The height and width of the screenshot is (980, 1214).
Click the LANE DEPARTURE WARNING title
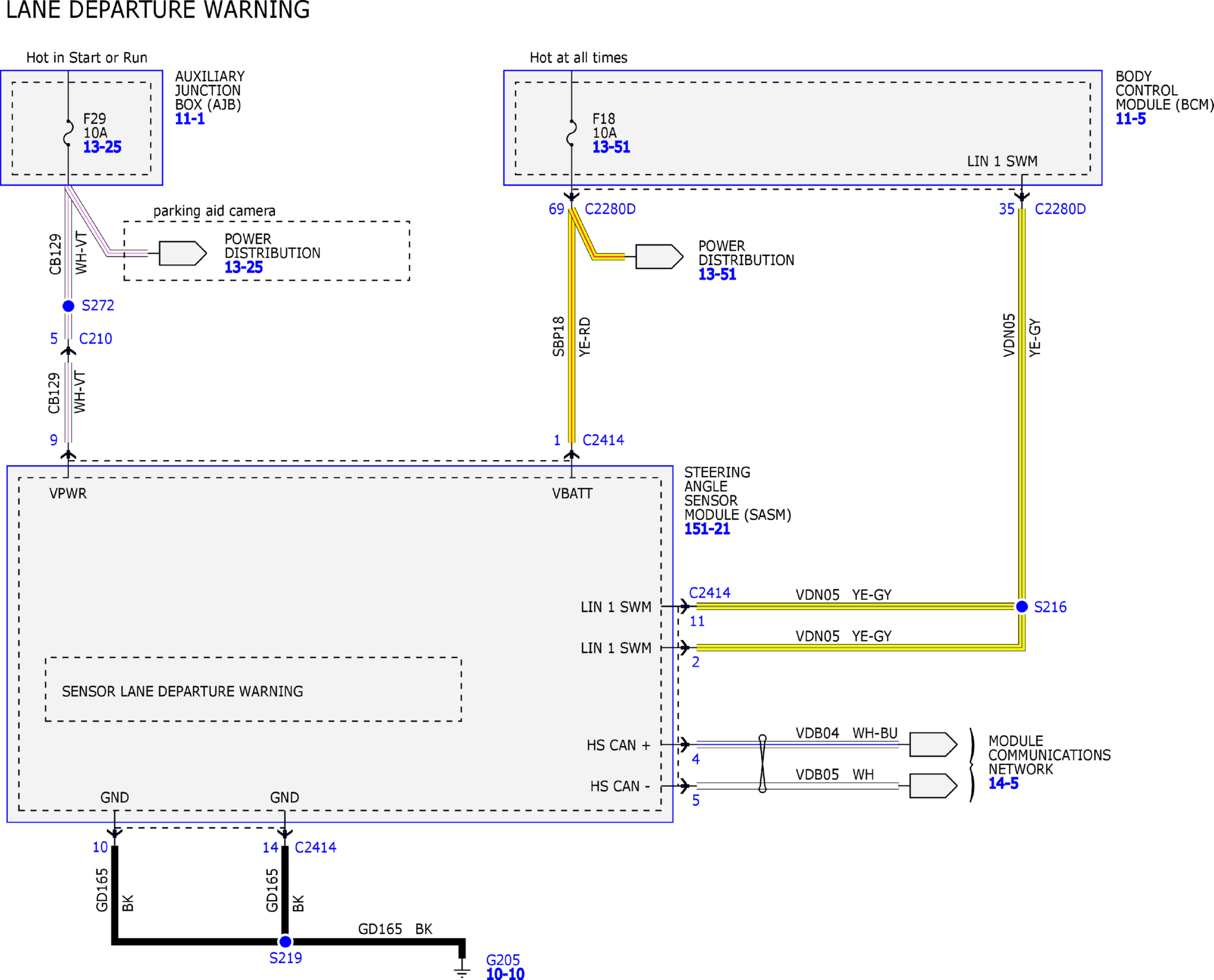pos(158,10)
